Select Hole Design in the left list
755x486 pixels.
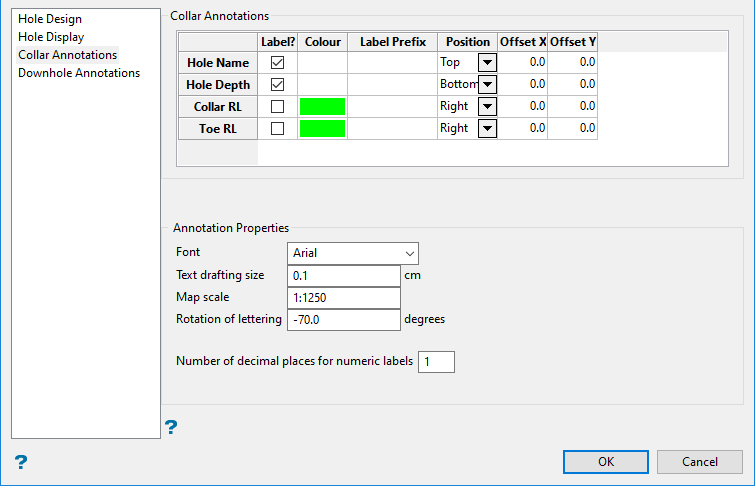pos(50,19)
